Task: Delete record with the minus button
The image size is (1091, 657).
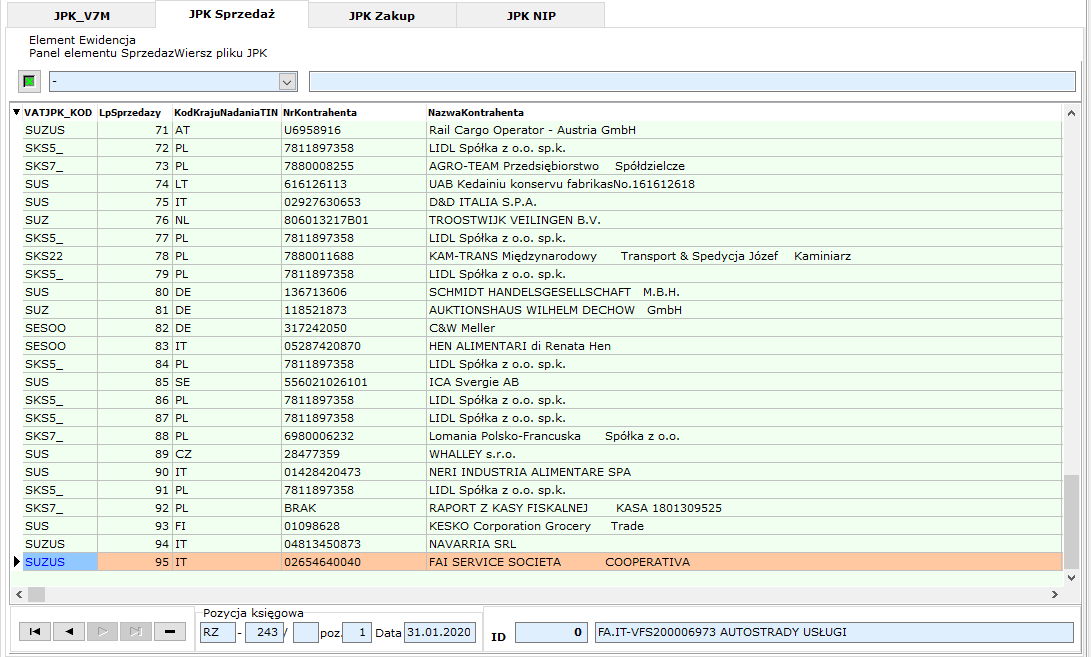Action: click(170, 631)
